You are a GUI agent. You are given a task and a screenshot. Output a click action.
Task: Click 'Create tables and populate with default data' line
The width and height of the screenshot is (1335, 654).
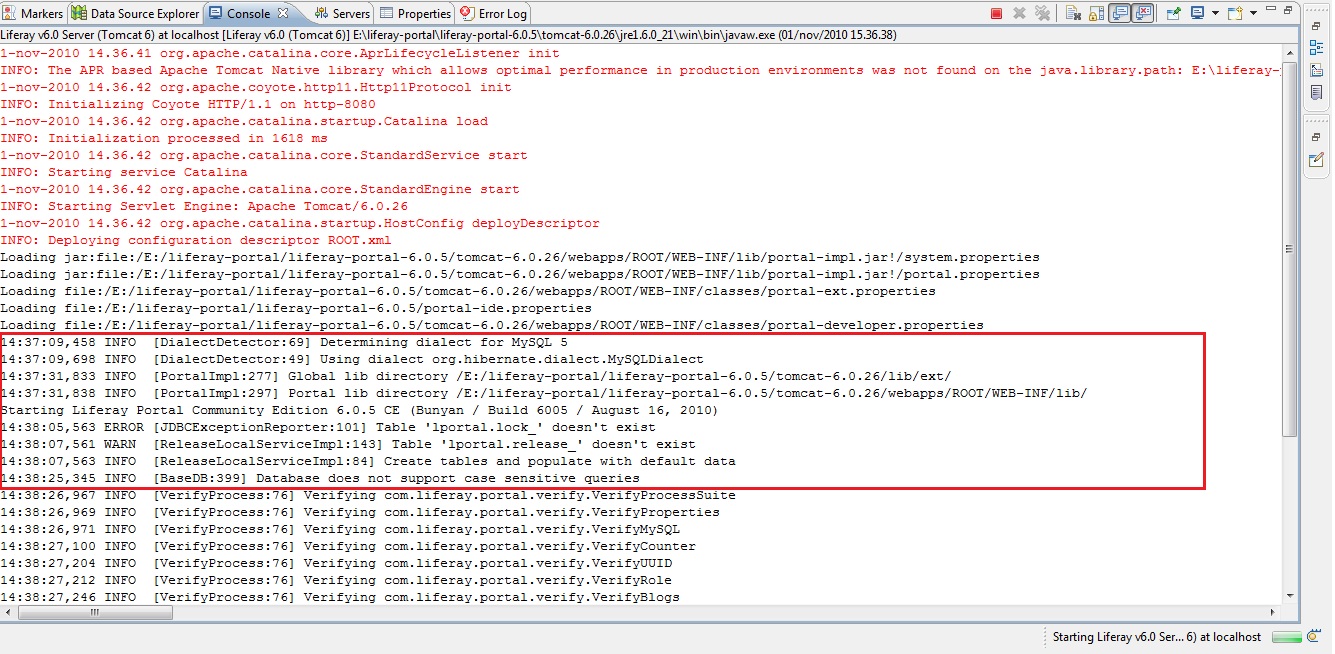368,461
